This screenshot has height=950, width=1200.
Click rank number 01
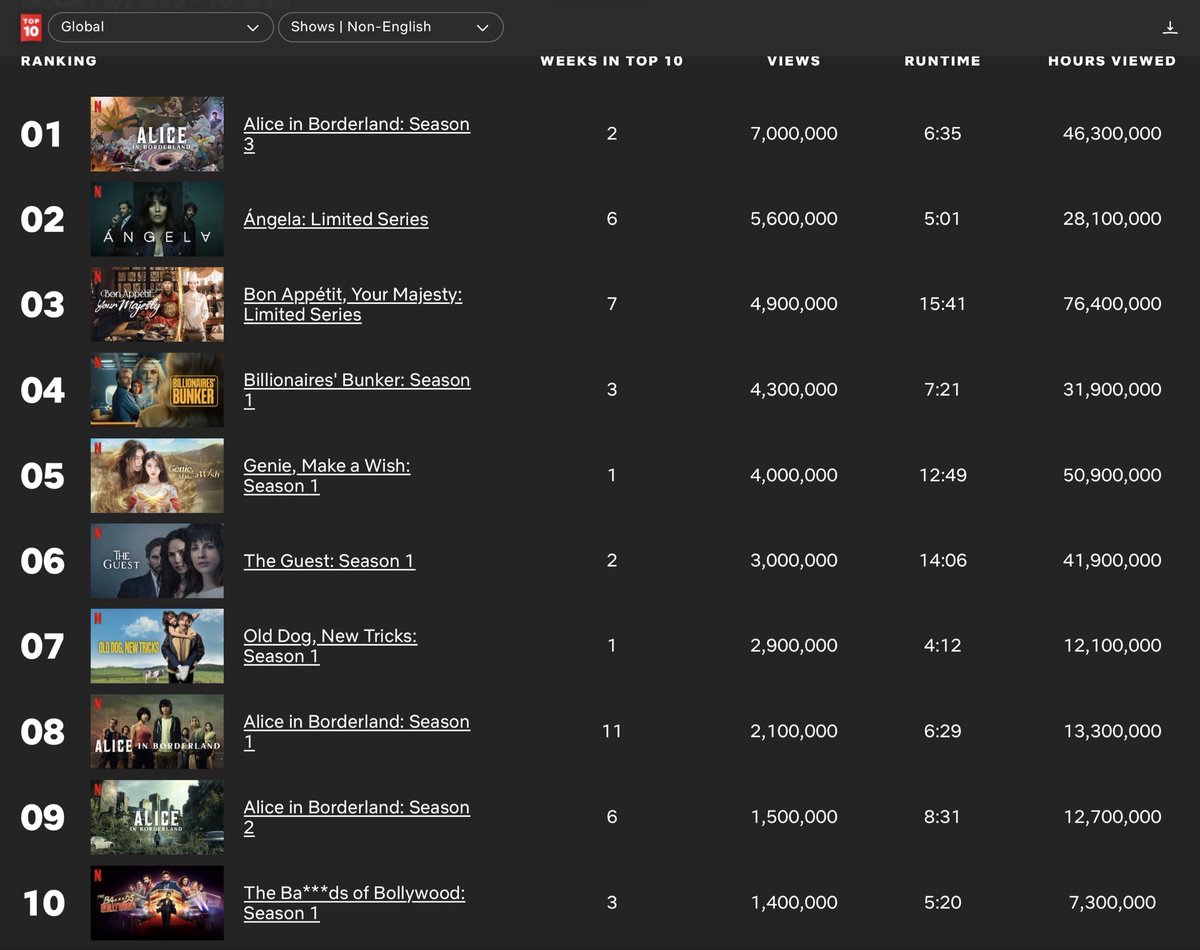[x=42, y=134]
